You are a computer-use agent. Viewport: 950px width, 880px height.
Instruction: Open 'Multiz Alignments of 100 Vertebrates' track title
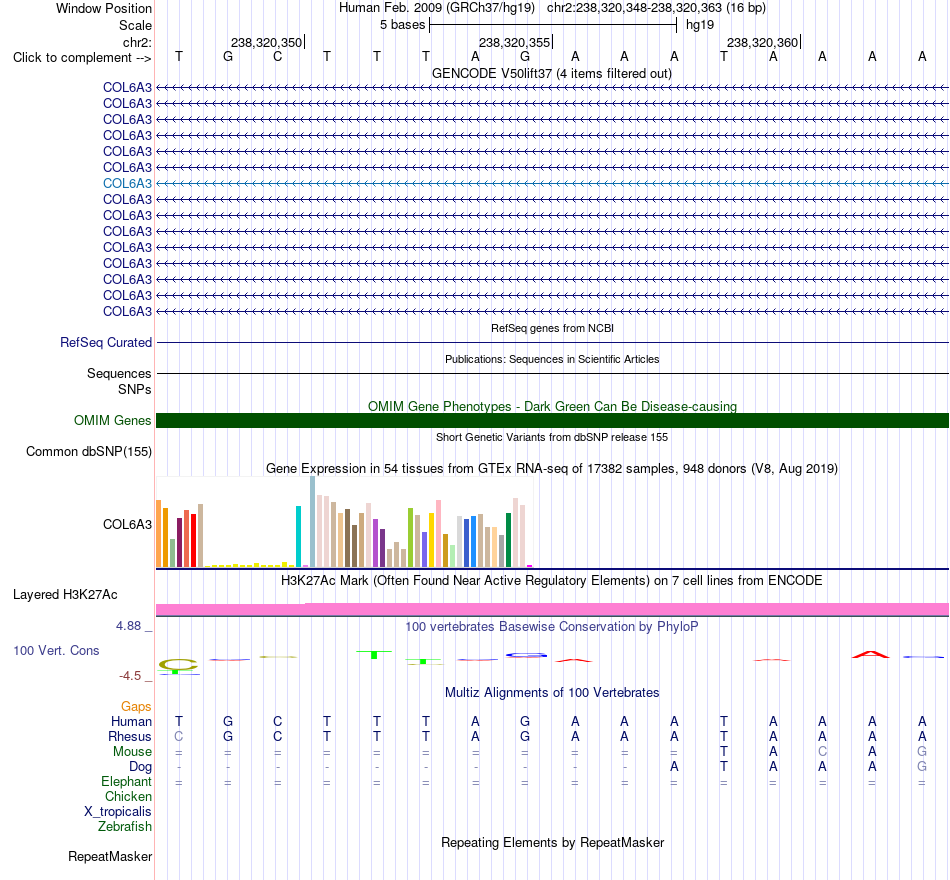552,693
